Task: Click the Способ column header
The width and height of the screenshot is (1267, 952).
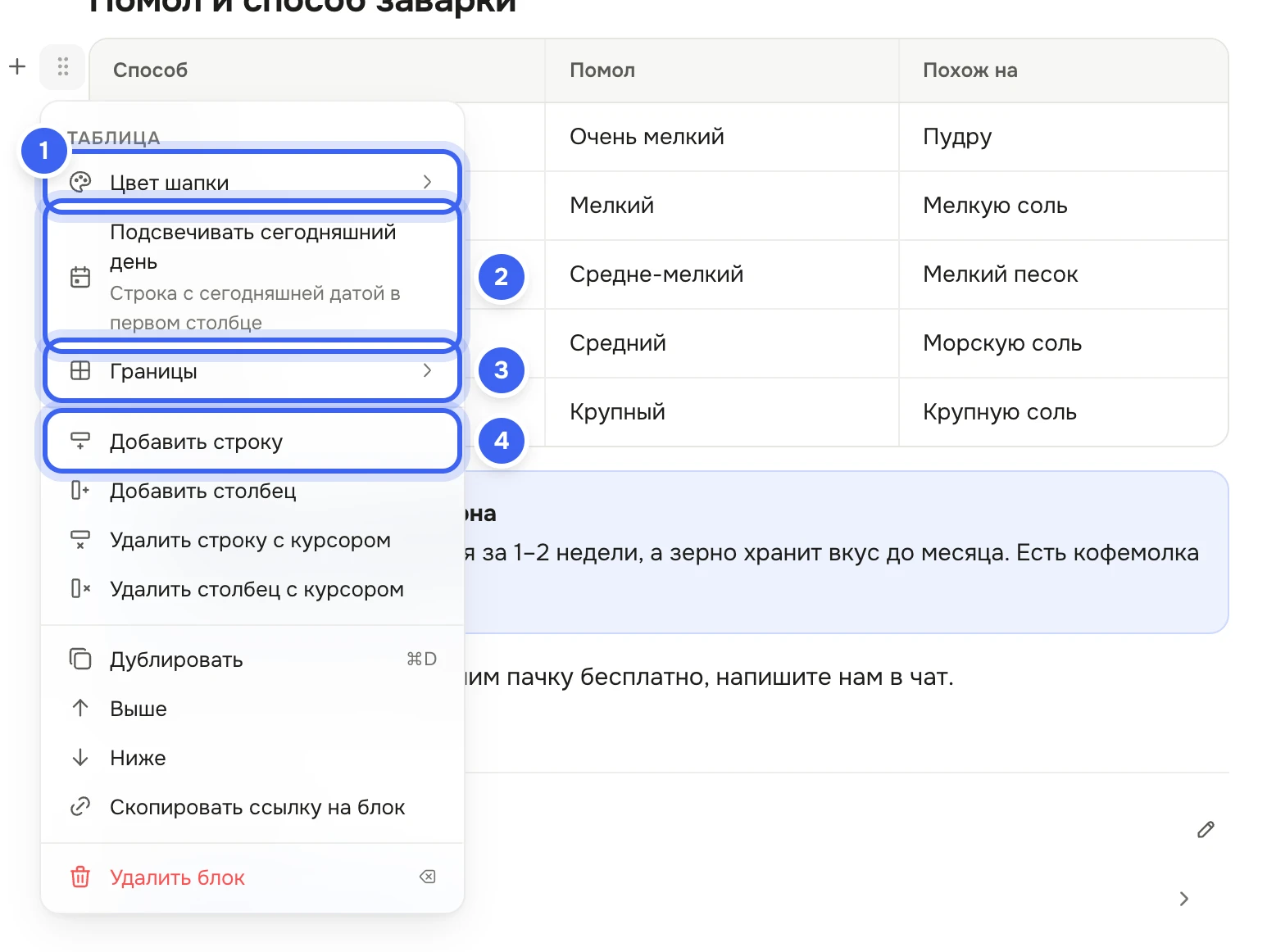Action: (x=317, y=70)
